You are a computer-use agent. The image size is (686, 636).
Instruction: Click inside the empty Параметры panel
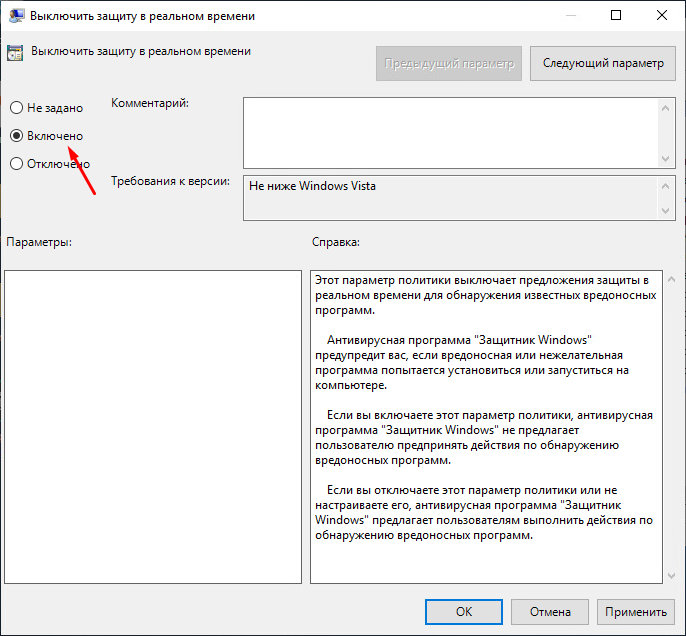point(153,425)
